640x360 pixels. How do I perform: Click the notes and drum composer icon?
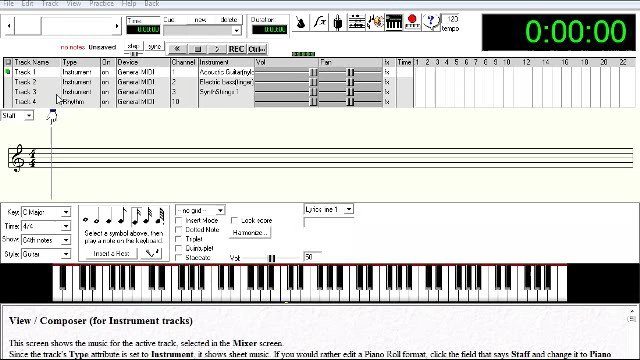(375, 22)
